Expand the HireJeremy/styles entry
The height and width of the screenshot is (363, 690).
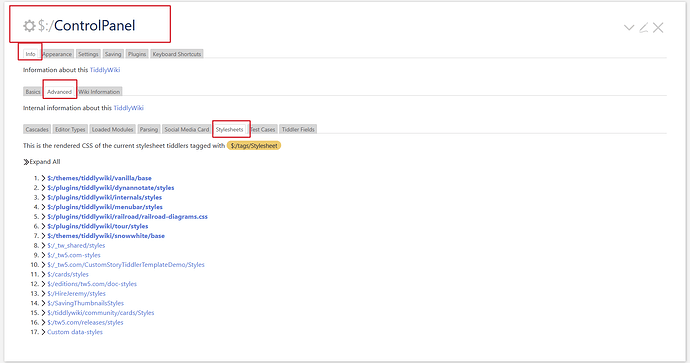coord(44,293)
